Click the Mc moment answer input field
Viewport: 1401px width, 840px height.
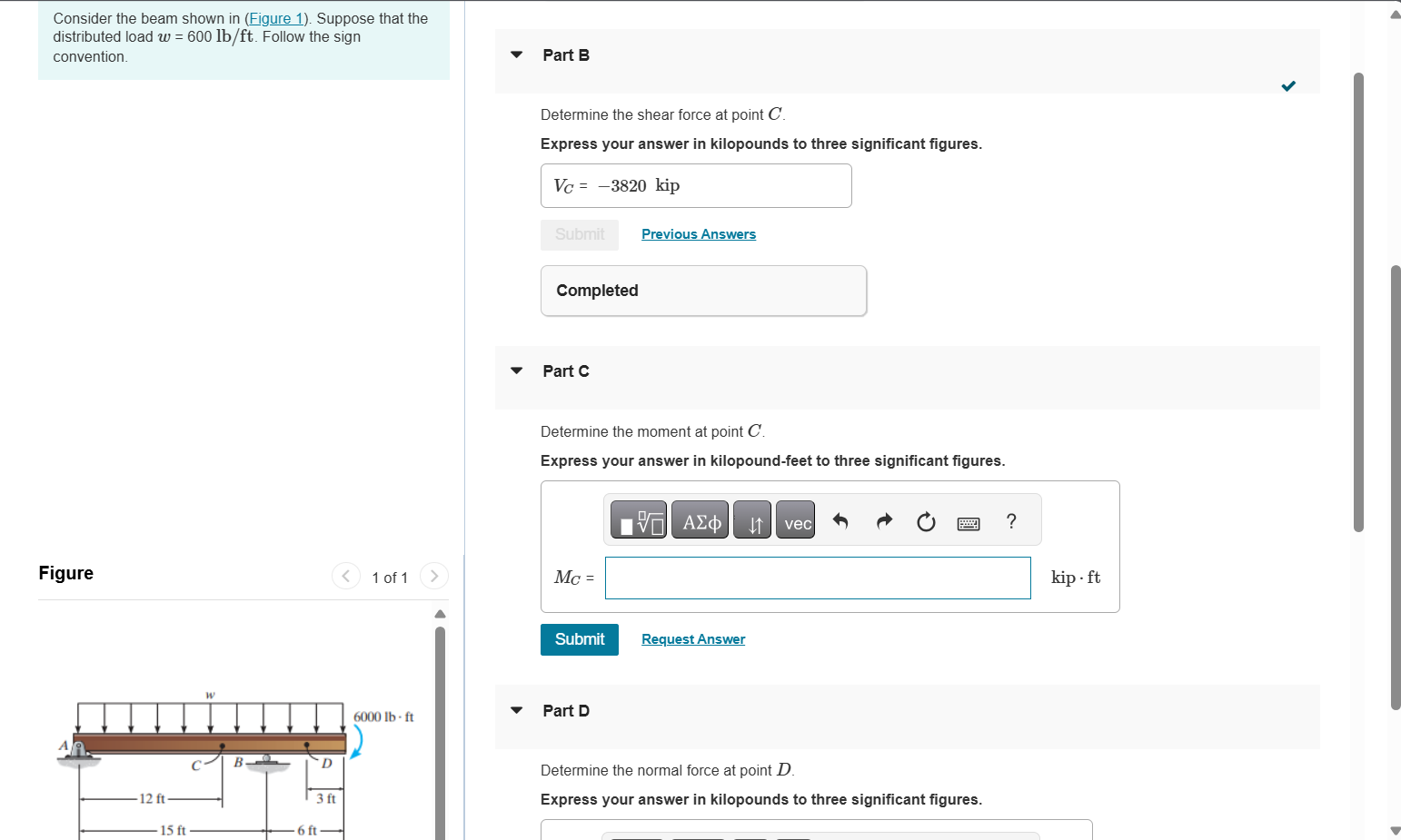(818, 578)
